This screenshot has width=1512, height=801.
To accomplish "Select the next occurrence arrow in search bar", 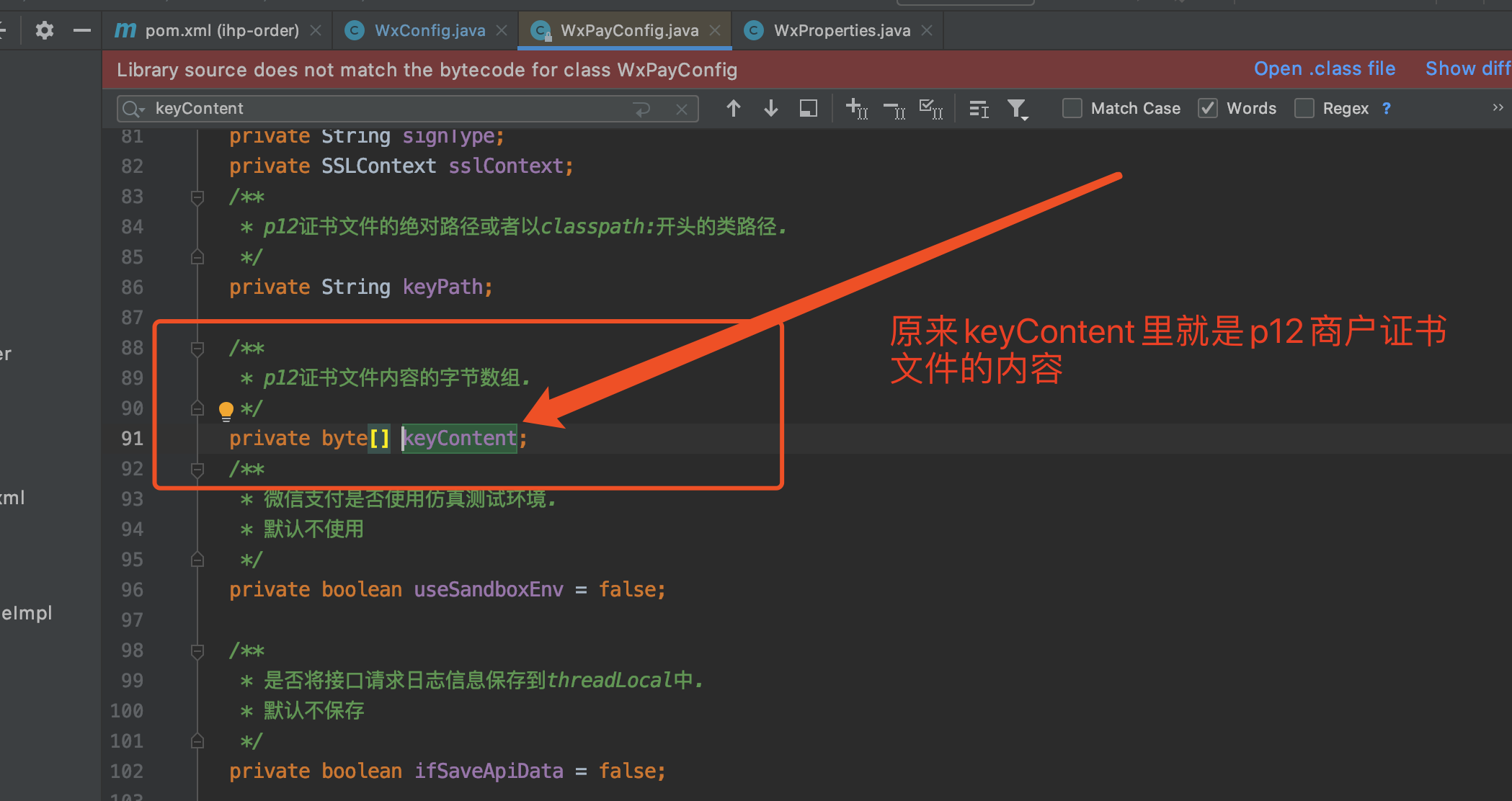I will [x=770, y=108].
